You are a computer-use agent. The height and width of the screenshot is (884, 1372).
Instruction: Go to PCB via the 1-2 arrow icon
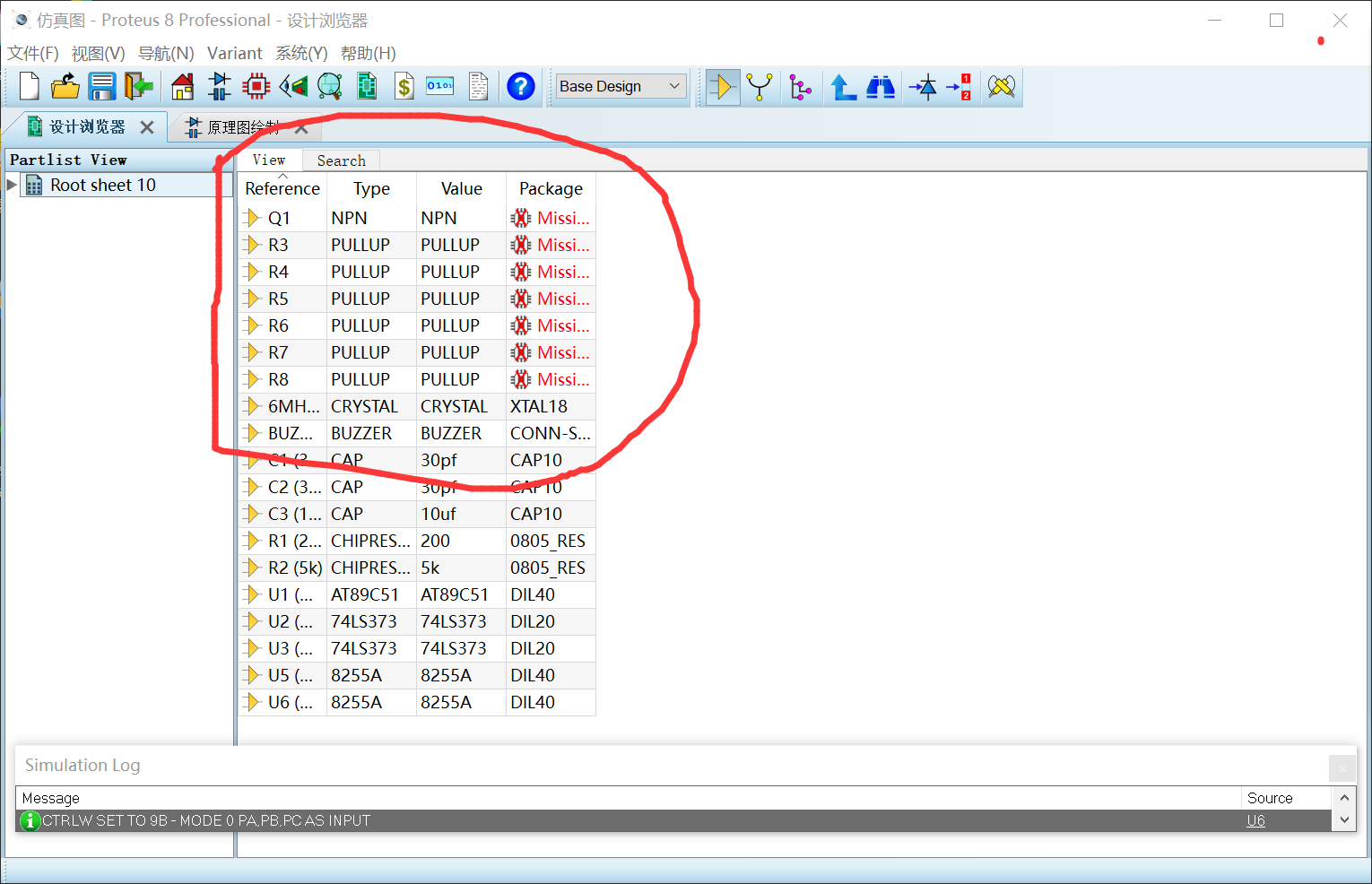pos(959,87)
